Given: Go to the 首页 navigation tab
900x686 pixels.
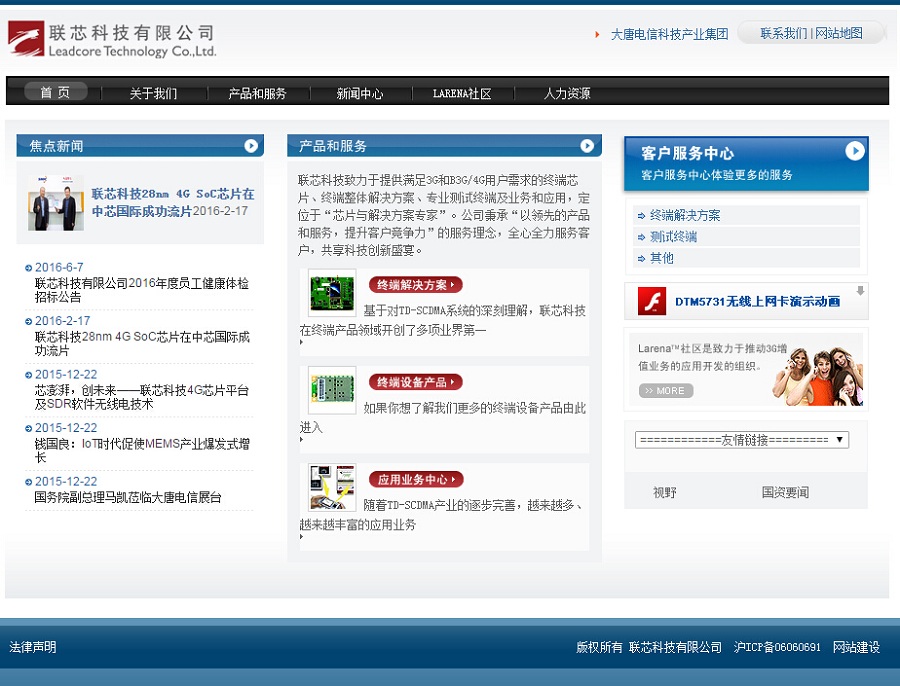Looking at the screenshot, I should [x=55, y=92].
